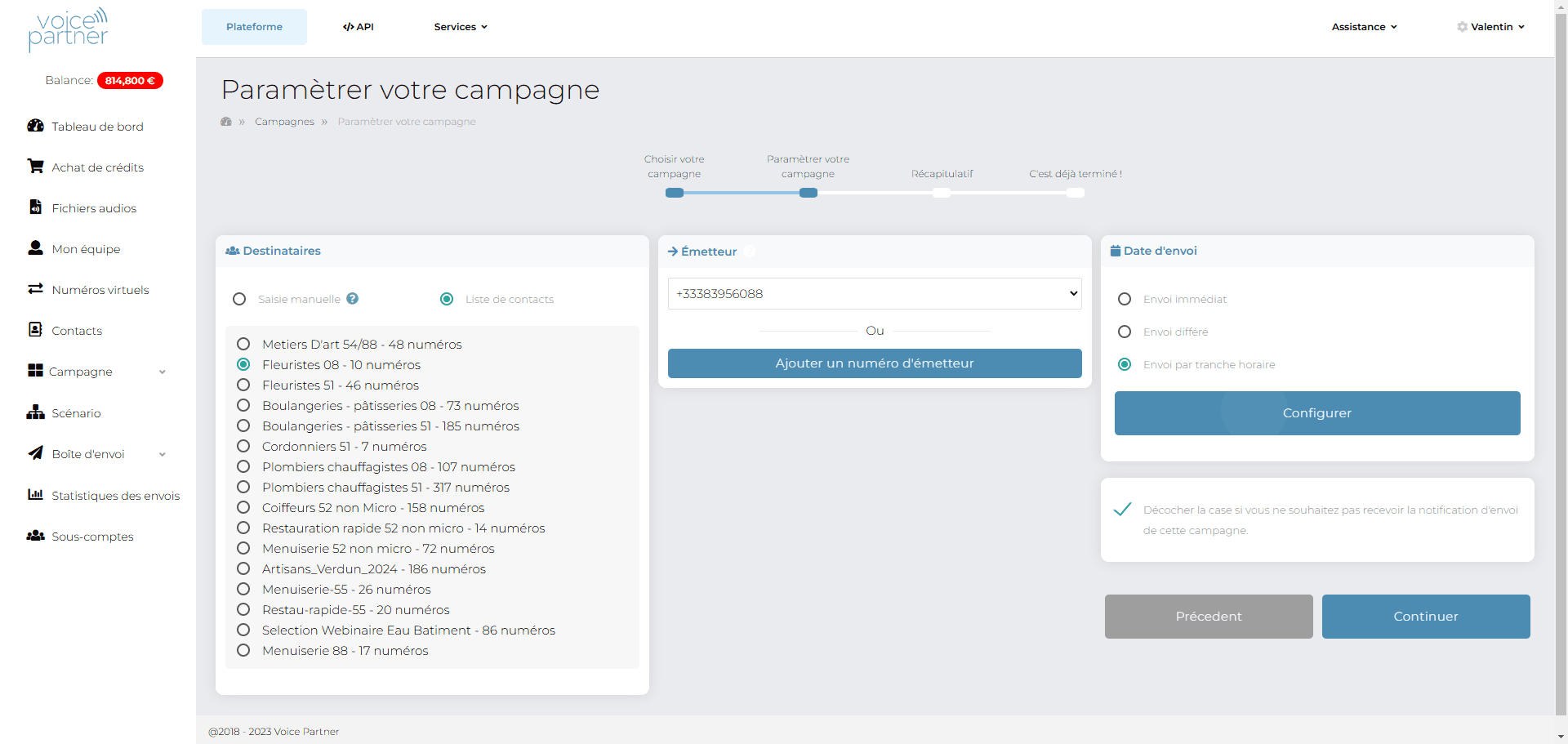The image size is (1568, 744).
Task: Click Ajouter un numéro d'émetteur button
Action: (x=875, y=363)
